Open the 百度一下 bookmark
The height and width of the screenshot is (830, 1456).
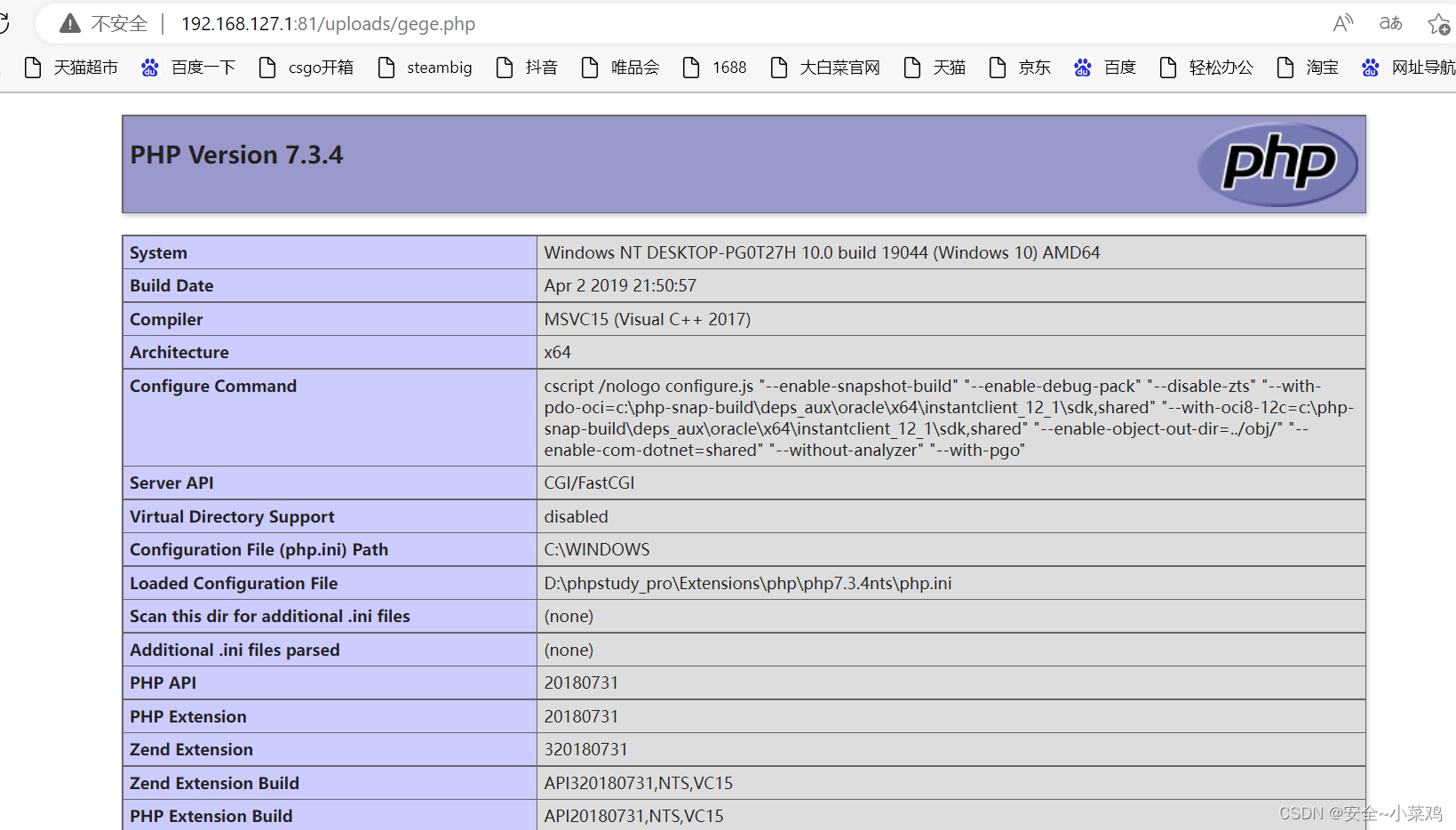tap(188, 68)
